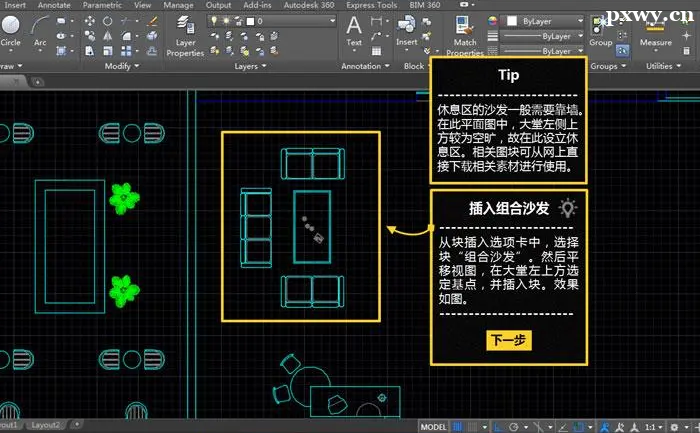Open the Express Tools ribbon tab
This screenshot has width=700, height=433.
tap(371, 5)
